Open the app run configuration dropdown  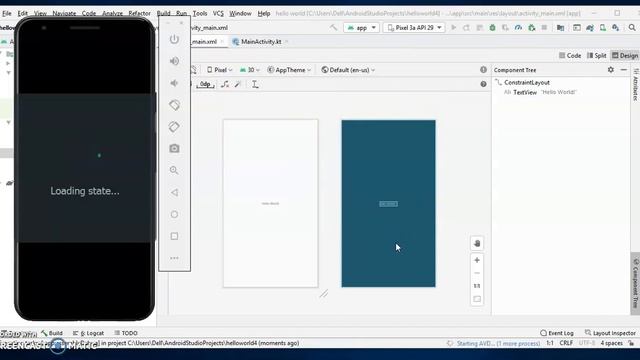coord(362,28)
